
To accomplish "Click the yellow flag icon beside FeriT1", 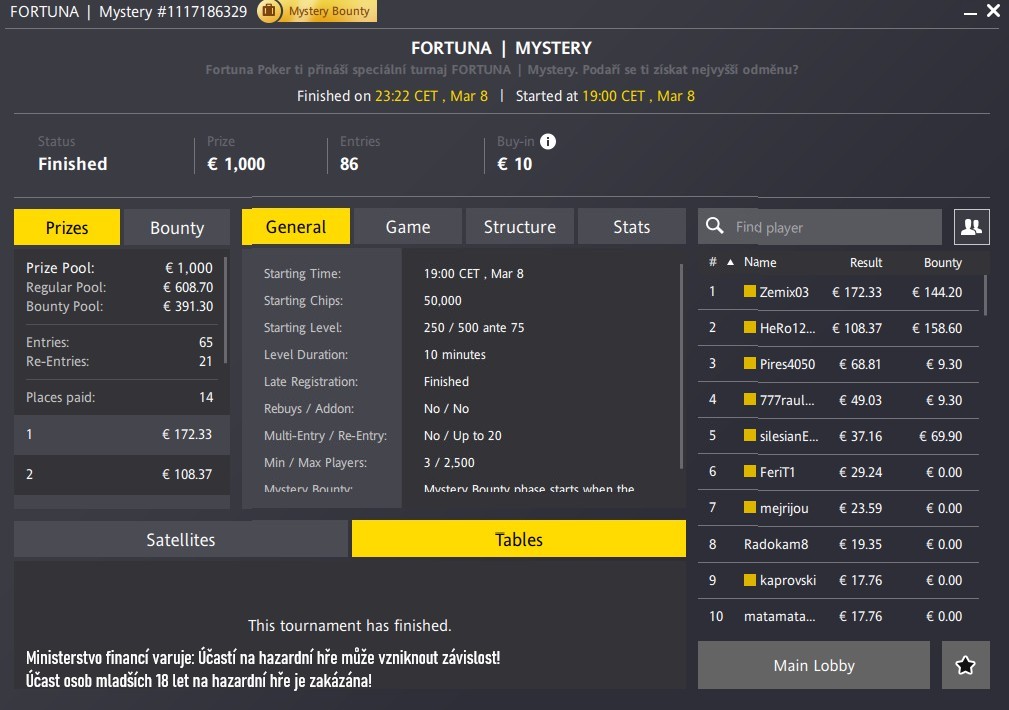I will click(x=750, y=471).
